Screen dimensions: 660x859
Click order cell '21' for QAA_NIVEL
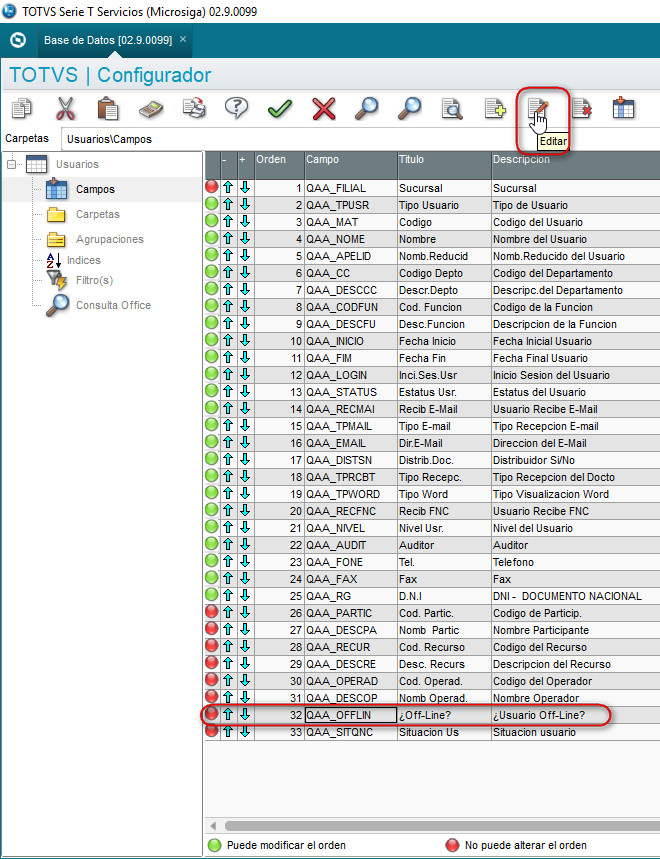pos(279,528)
